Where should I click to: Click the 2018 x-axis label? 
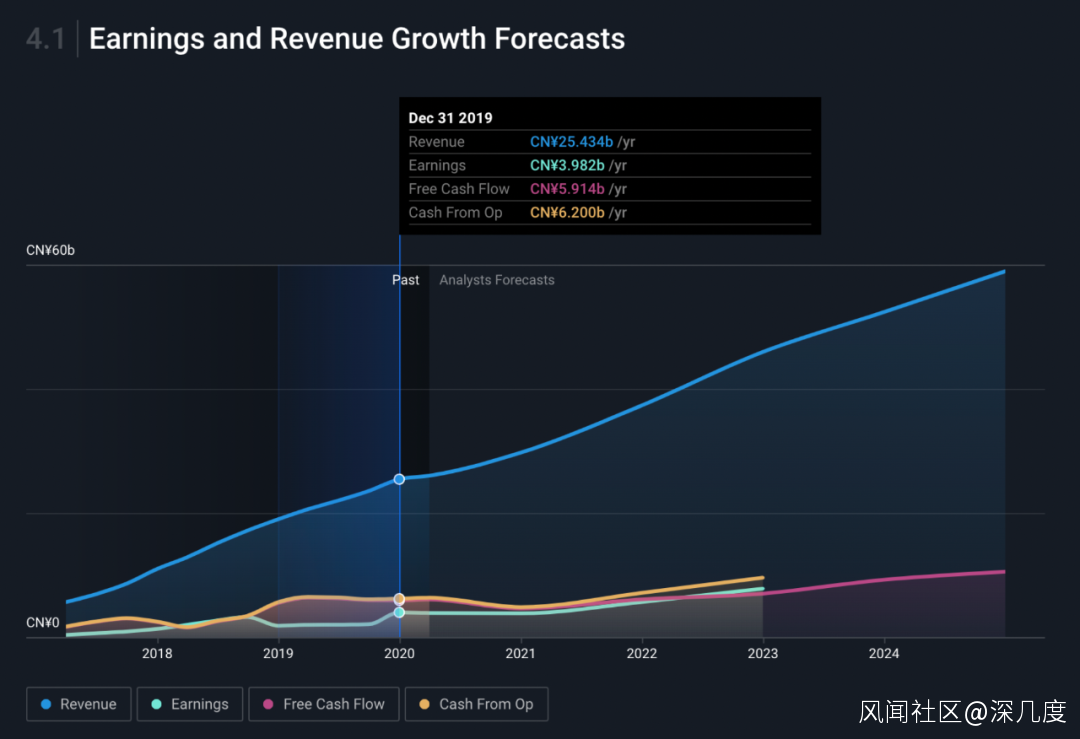tap(157, 653)
